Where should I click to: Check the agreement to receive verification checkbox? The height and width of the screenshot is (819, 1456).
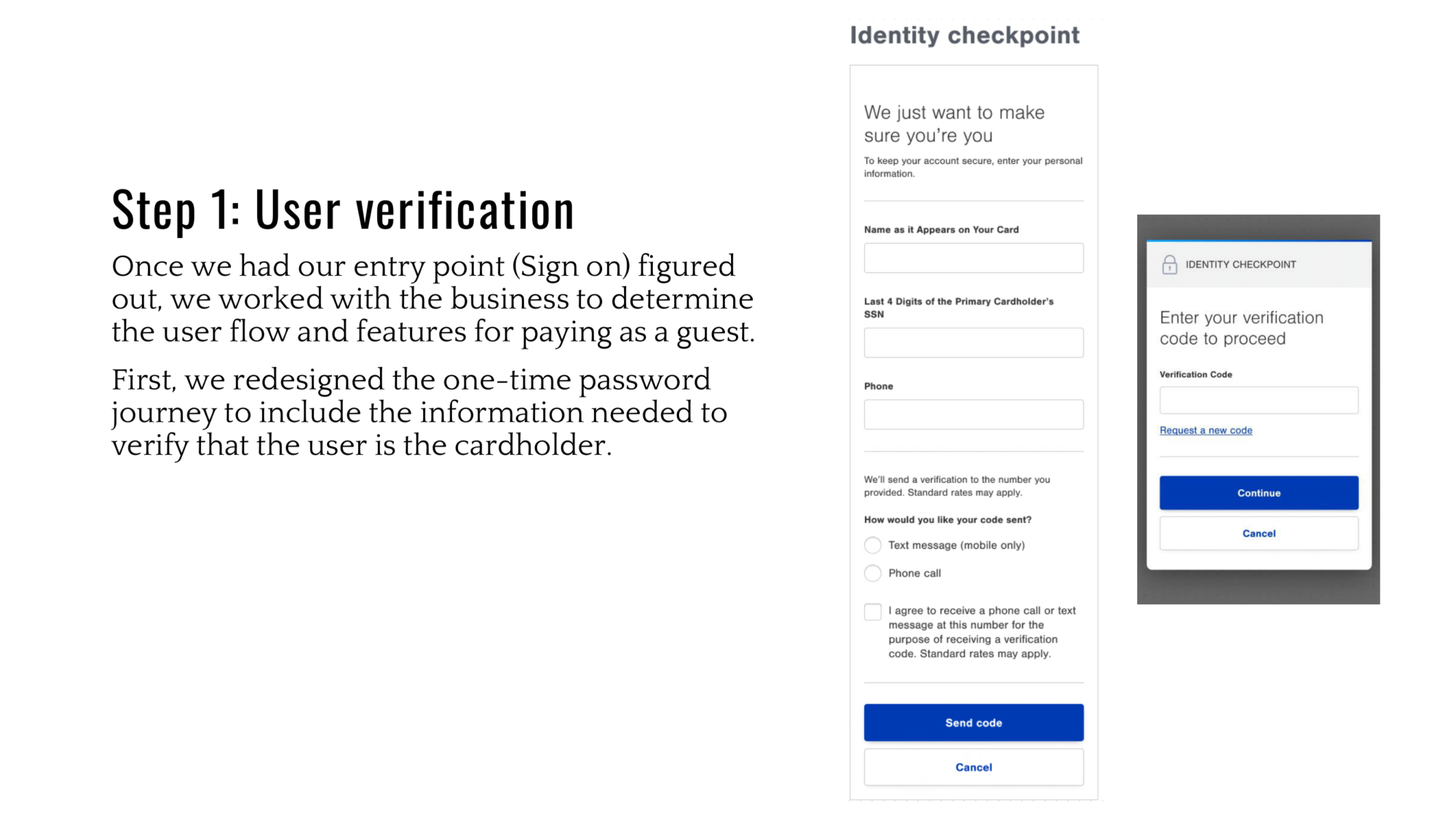pyautogui.click(x=872, y=612)
